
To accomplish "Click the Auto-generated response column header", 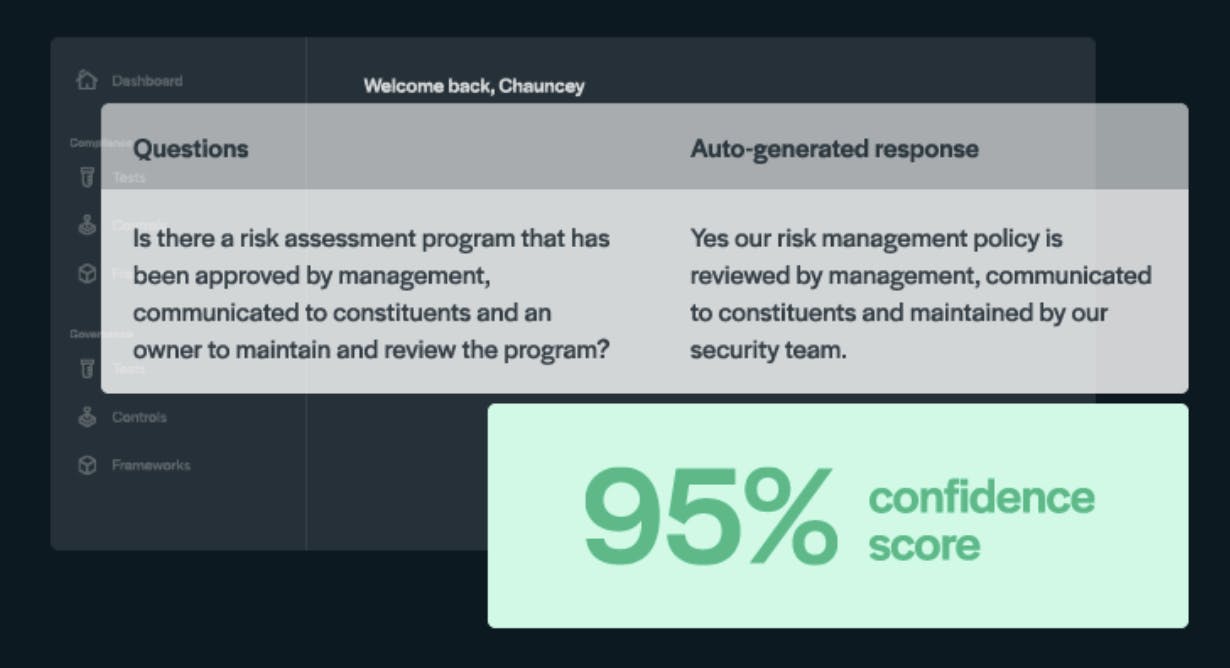I will click(834, 149).
